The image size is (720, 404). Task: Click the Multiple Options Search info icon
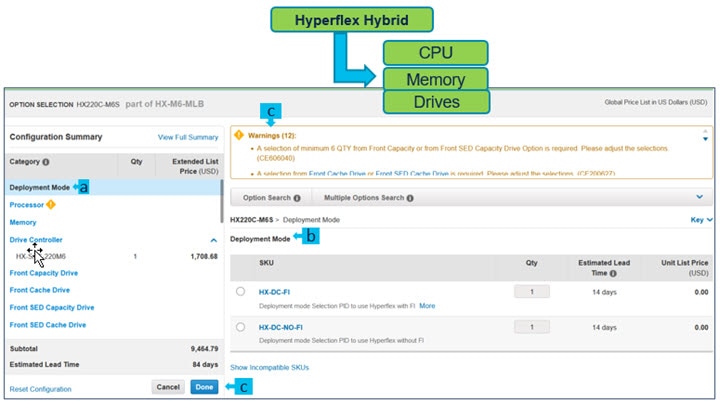tap(410, 198)
